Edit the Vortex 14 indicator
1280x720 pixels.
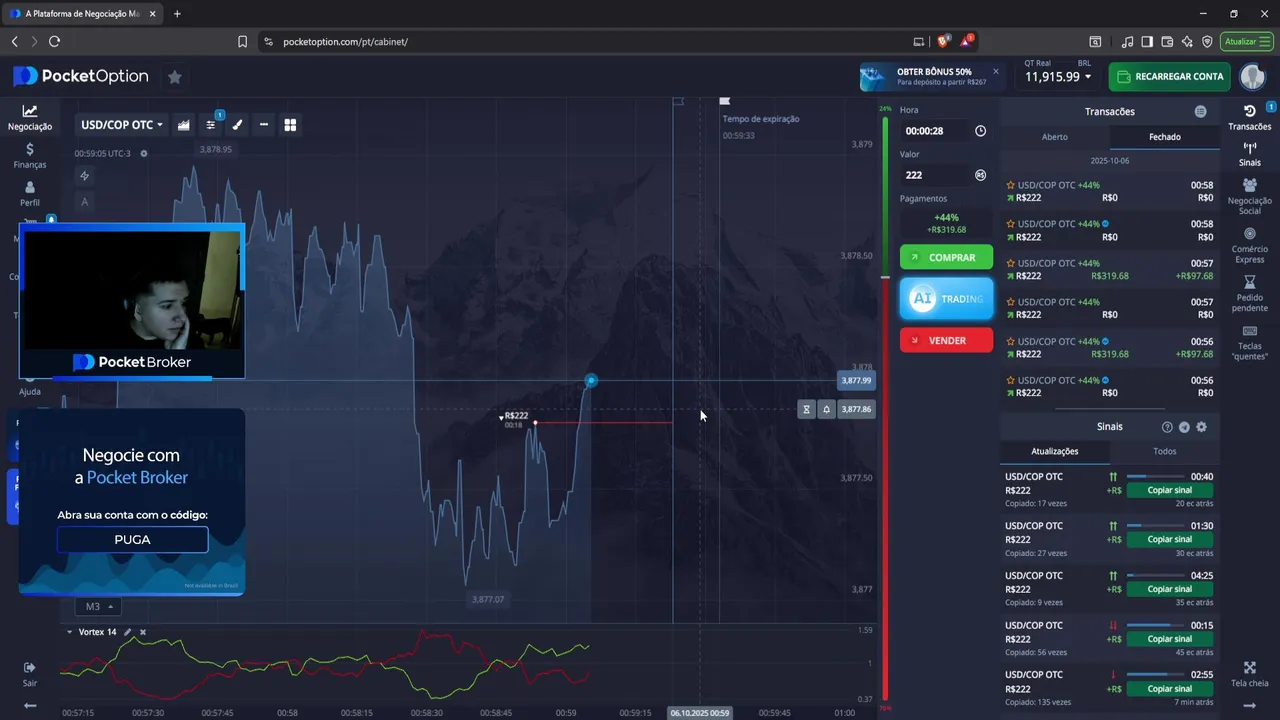click(x=127, y=632)
